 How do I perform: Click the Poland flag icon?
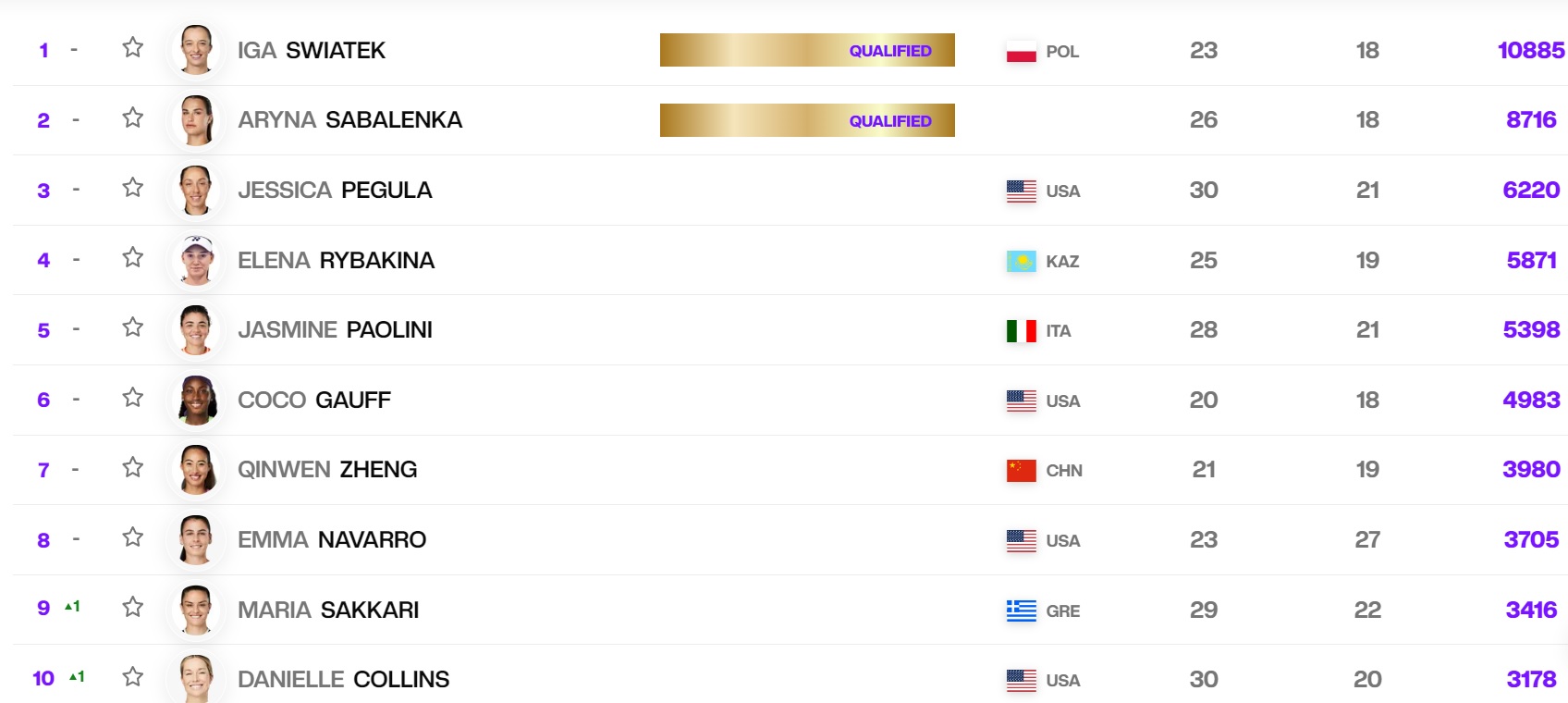point(1021,52)
